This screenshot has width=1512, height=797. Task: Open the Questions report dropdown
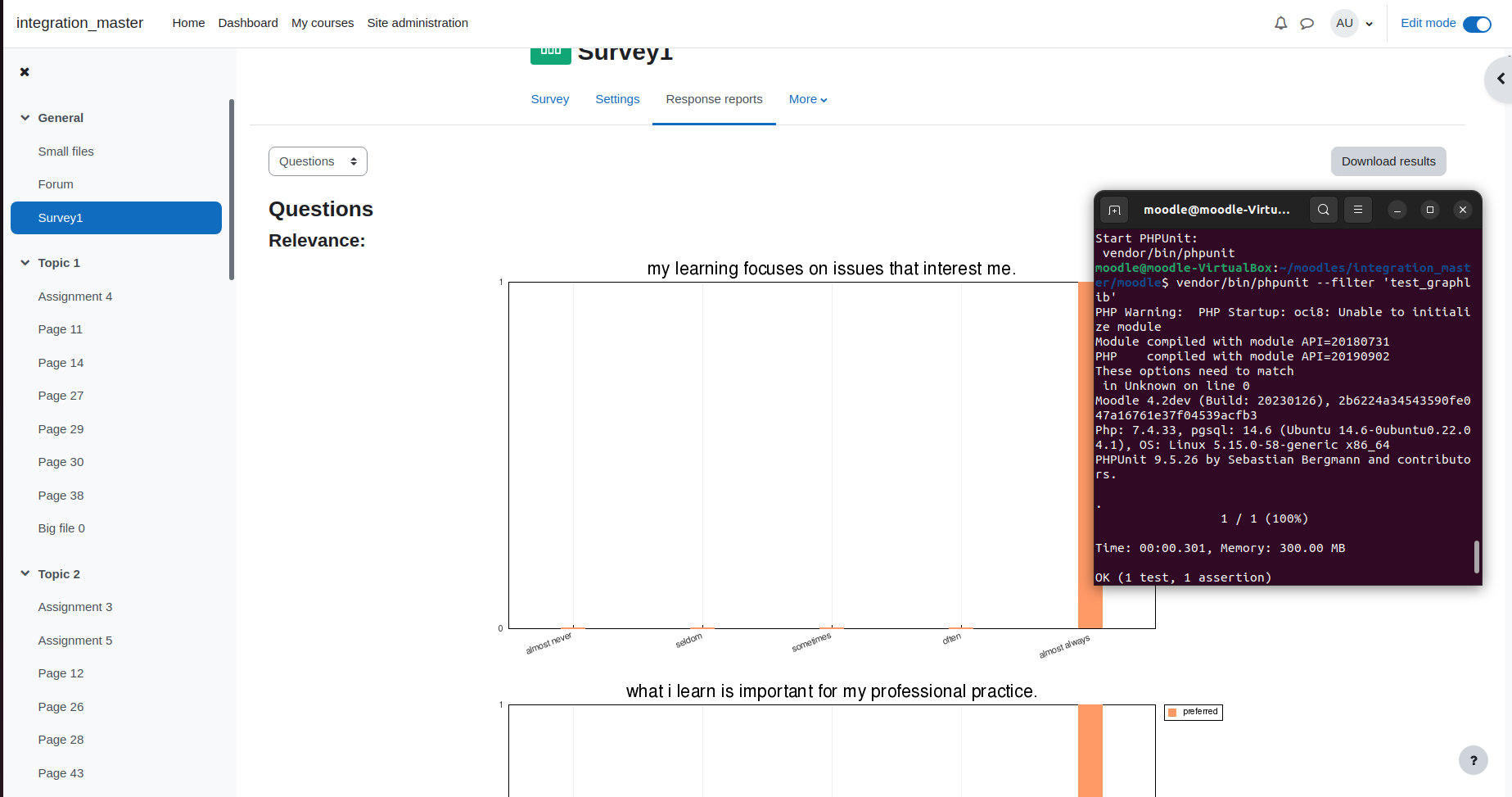(318, 161)
